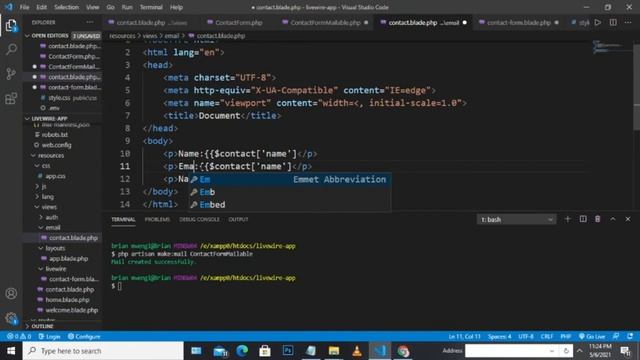
Task: Open editor More Actions ellipsis
Action: [x=628, y=22]
